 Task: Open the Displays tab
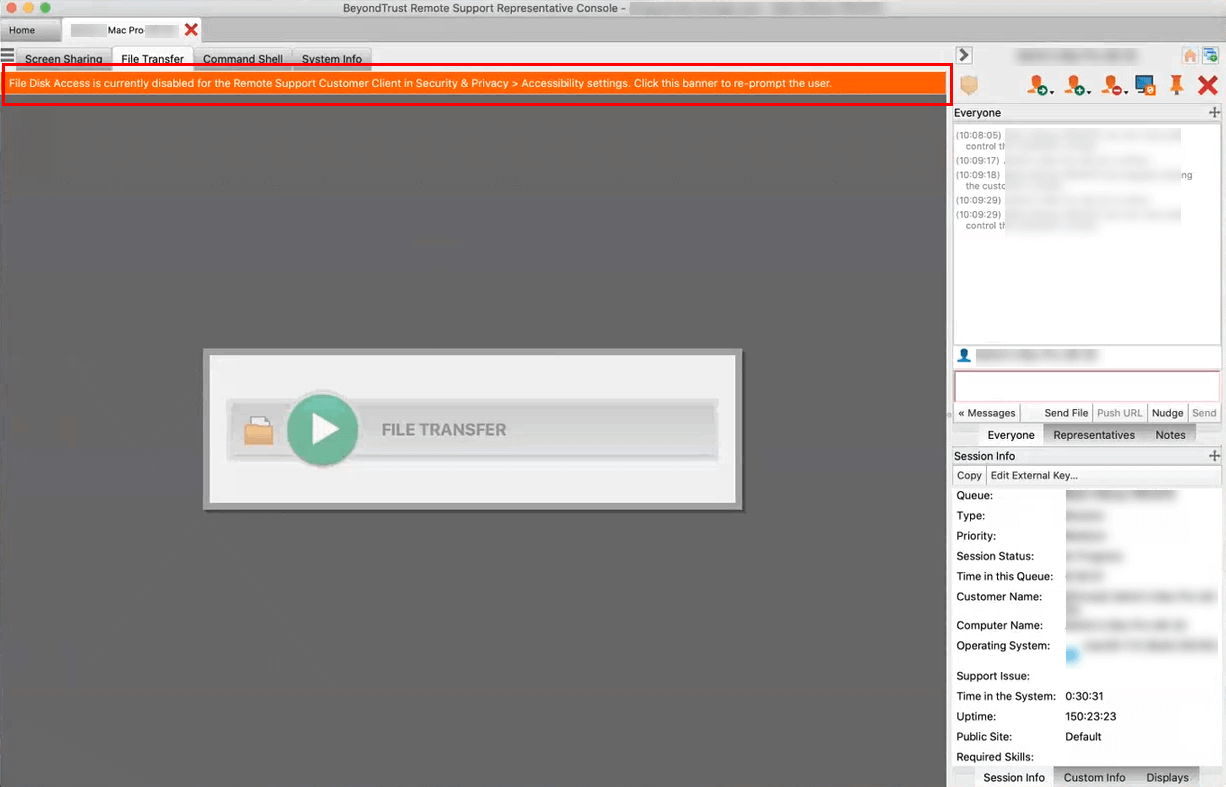tap(1167, 777)
